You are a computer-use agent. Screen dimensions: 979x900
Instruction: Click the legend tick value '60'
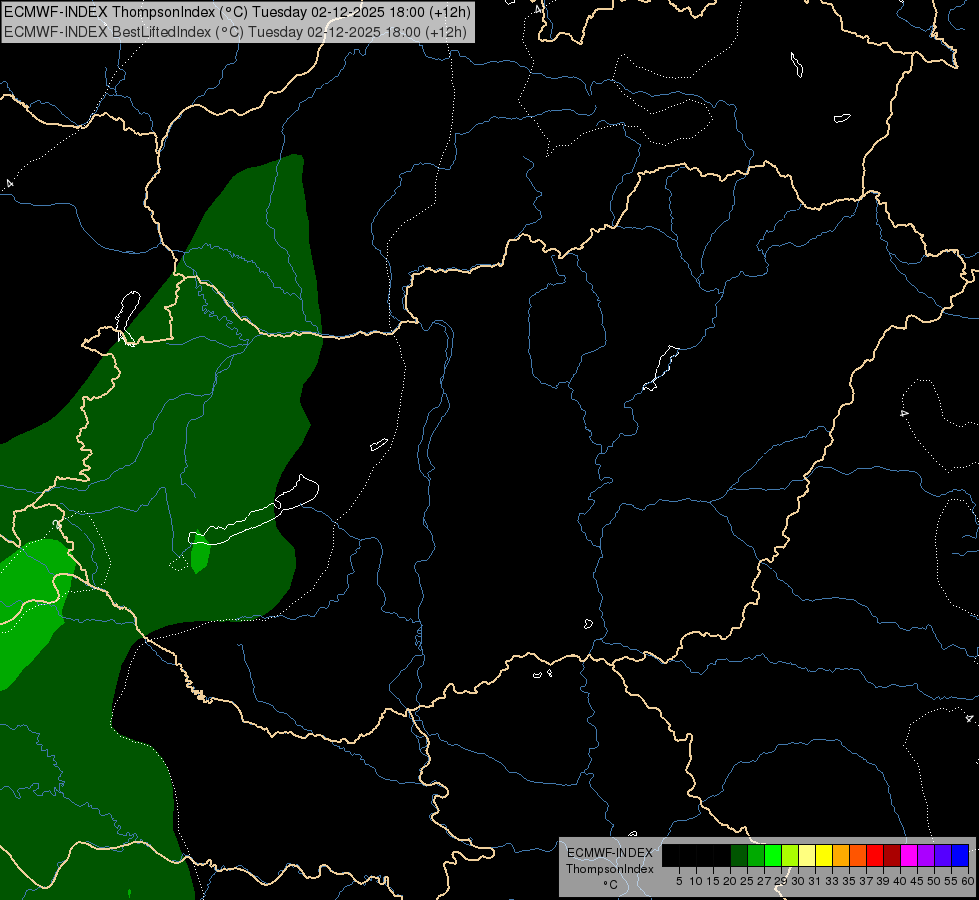[968, 881]
